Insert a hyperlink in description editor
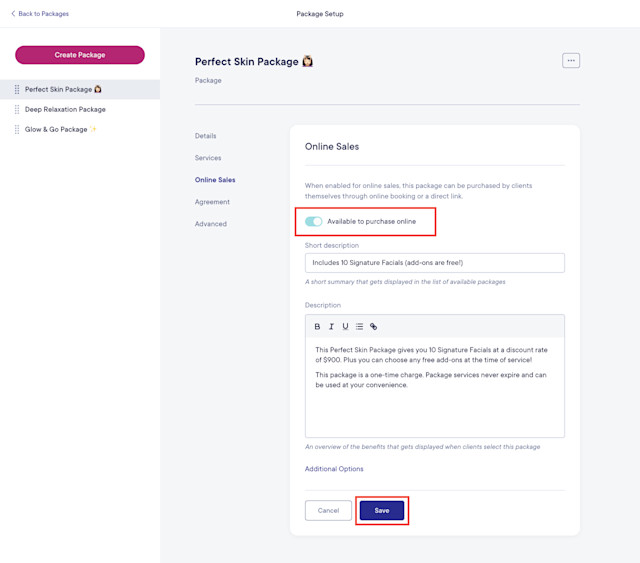The height and width of the screenshot is (563, 640). pyautogui.click(x=373, y=326)
